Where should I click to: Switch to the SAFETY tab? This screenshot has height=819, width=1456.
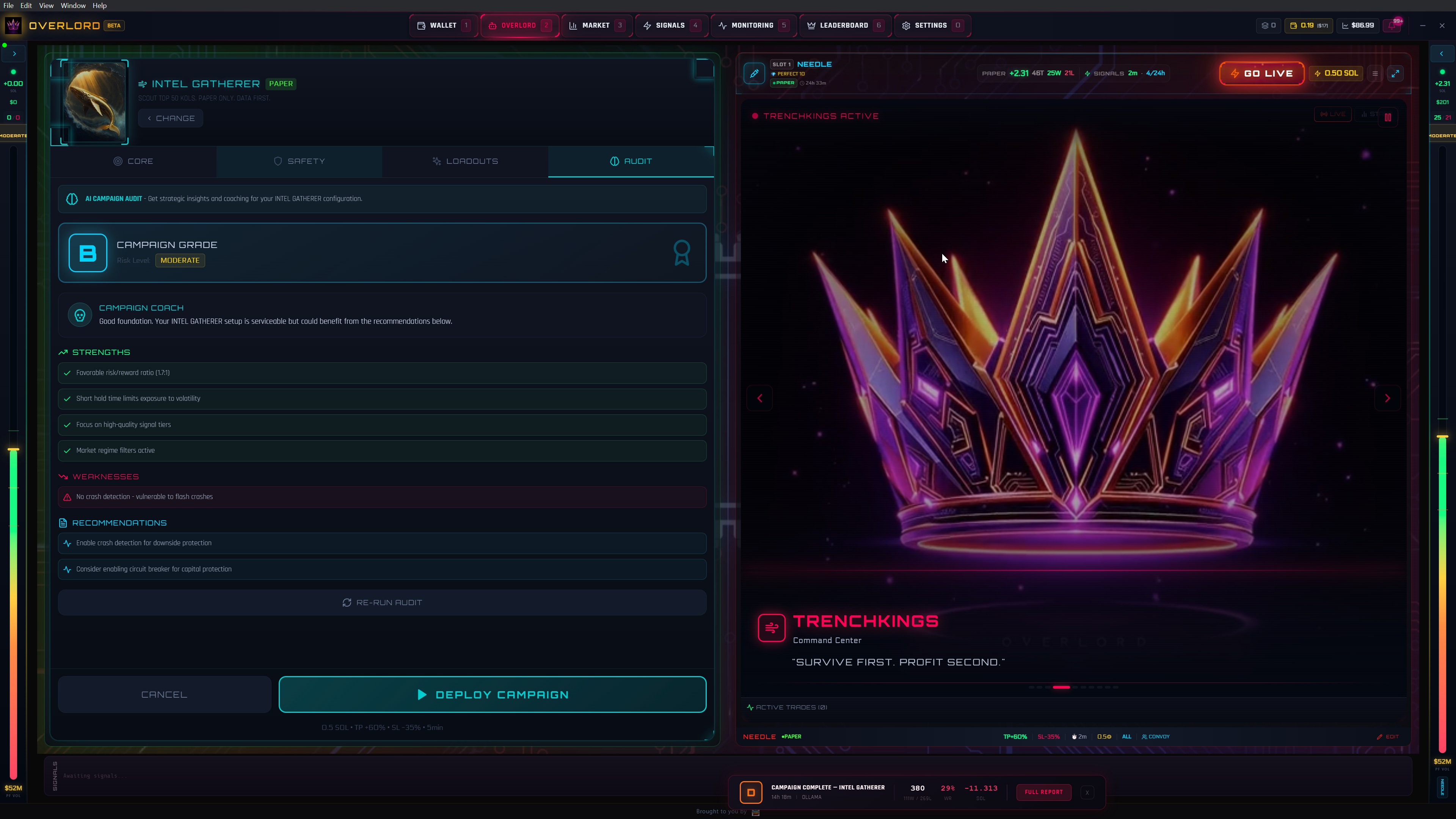[299, 161]
